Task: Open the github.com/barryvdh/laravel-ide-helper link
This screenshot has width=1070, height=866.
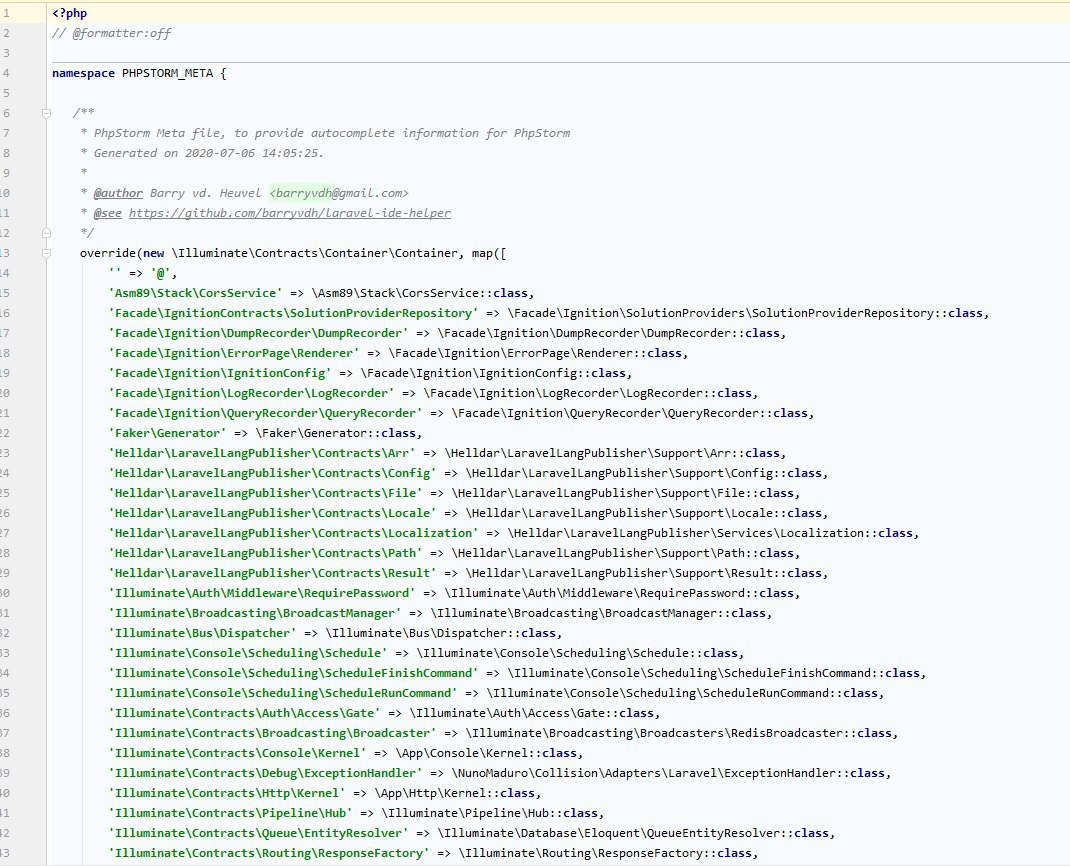Action: (x=290, y=213)
